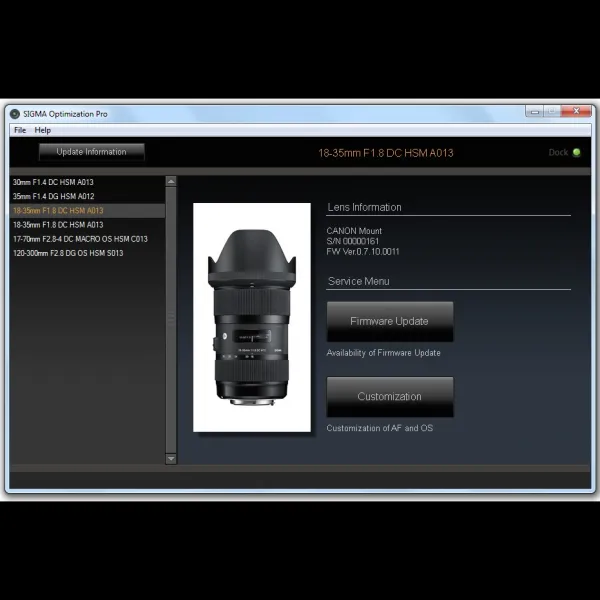Select white 18-35mm F1.8 DC HSM A013 row
The image size is (600, 600).
87,225
